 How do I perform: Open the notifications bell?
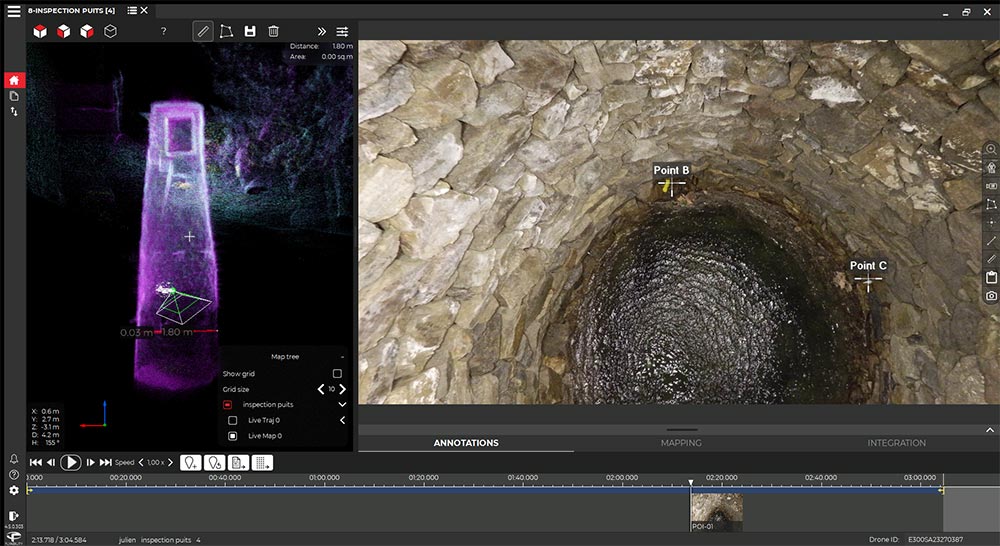click(x=14, y=459)
